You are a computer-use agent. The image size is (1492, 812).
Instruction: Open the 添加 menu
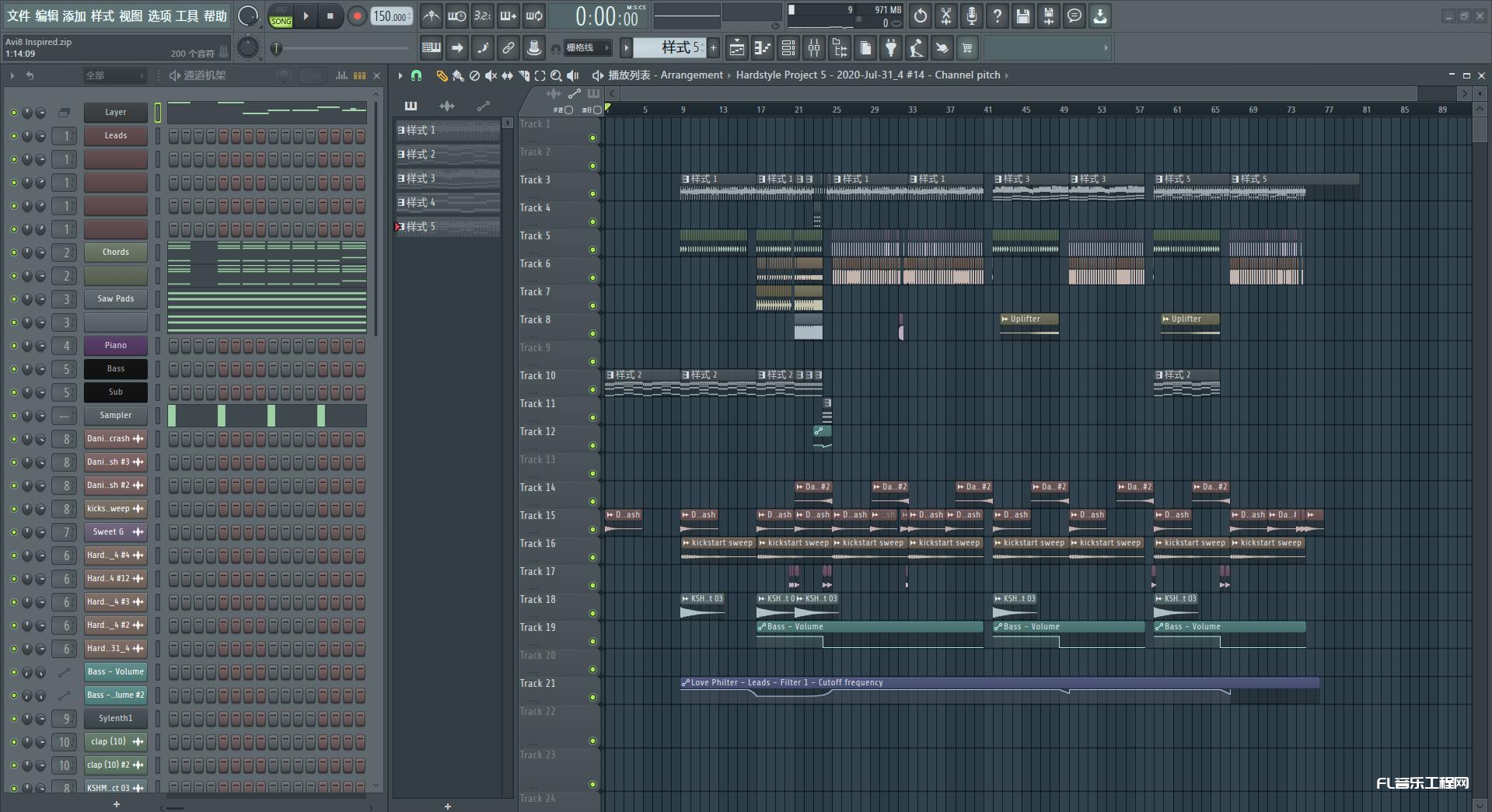75,16
